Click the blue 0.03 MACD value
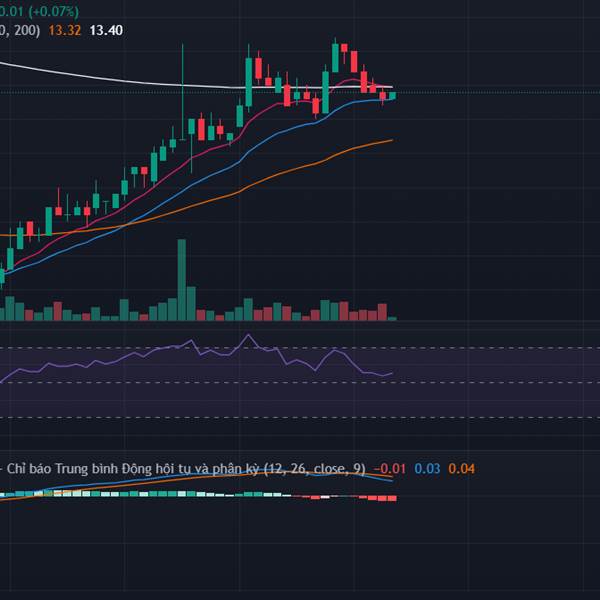600x600 pixels. pos(427,469)
